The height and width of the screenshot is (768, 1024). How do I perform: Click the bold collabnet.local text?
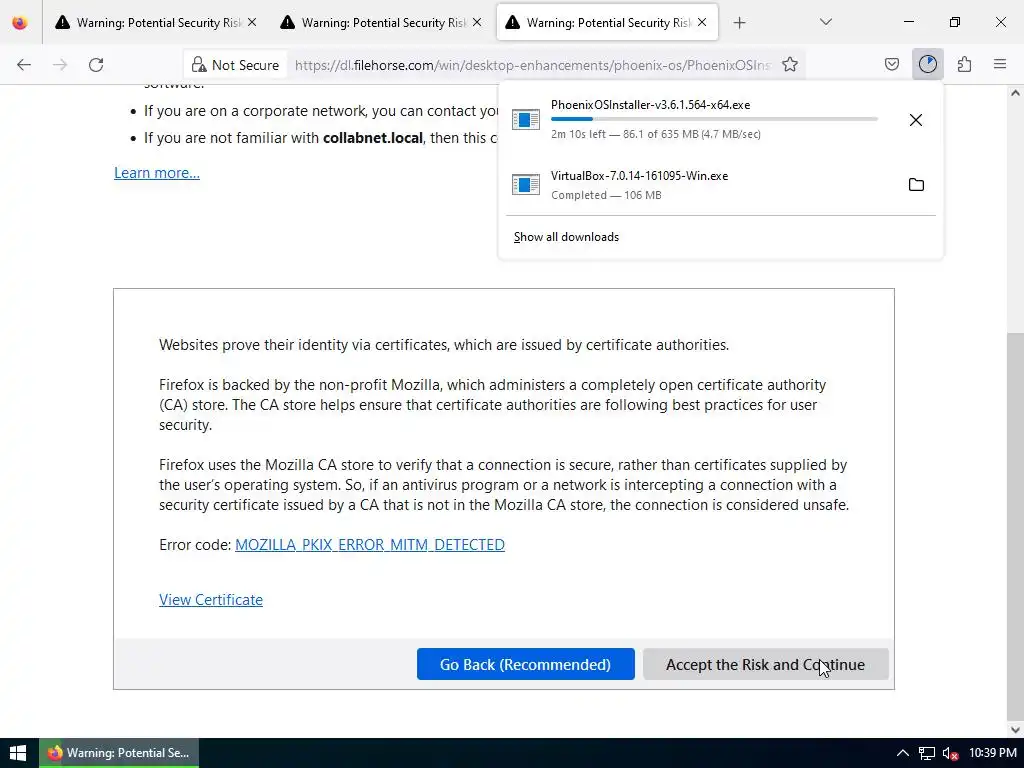coord(373,138)
